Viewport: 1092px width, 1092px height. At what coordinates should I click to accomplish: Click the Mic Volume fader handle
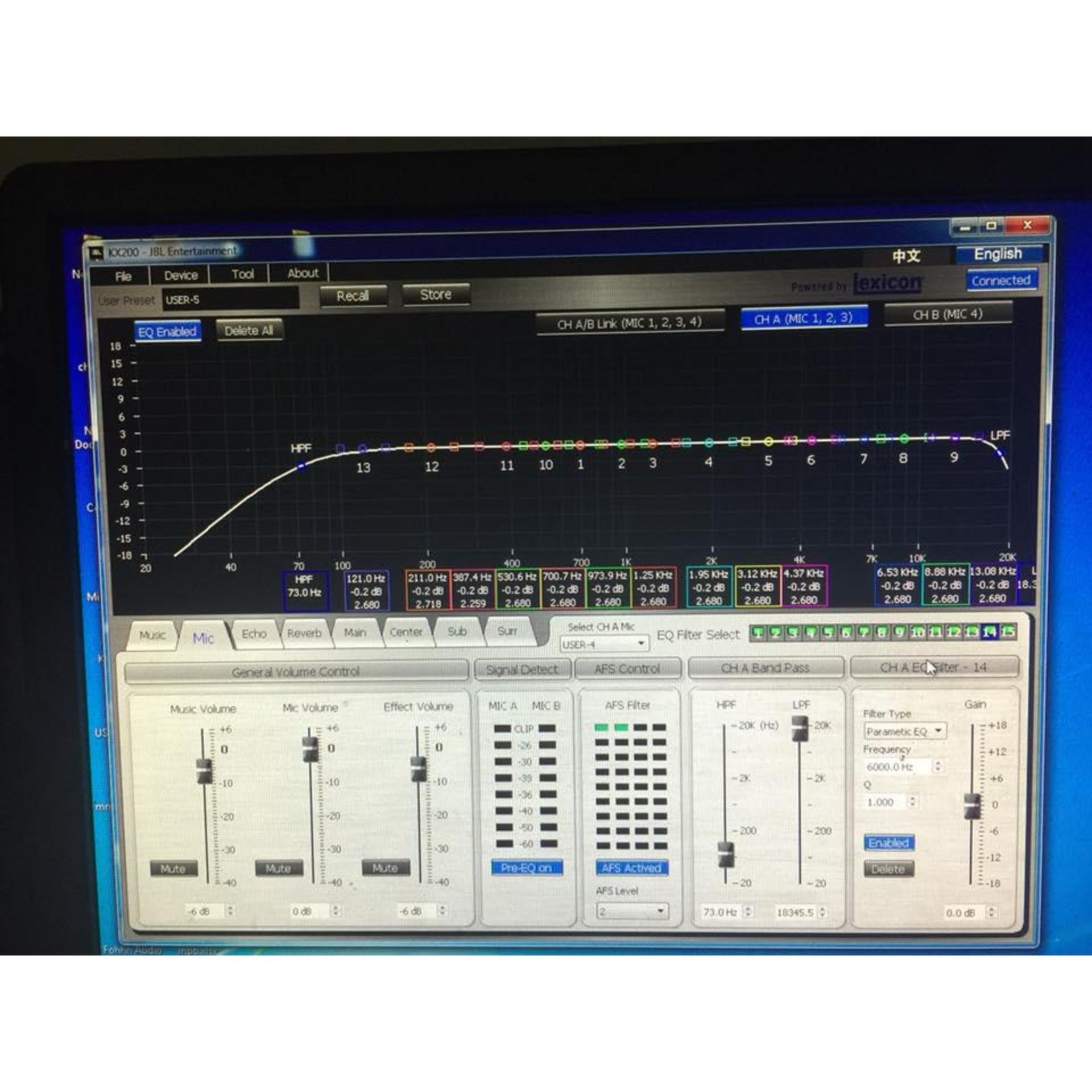click(x=310, y=748)
